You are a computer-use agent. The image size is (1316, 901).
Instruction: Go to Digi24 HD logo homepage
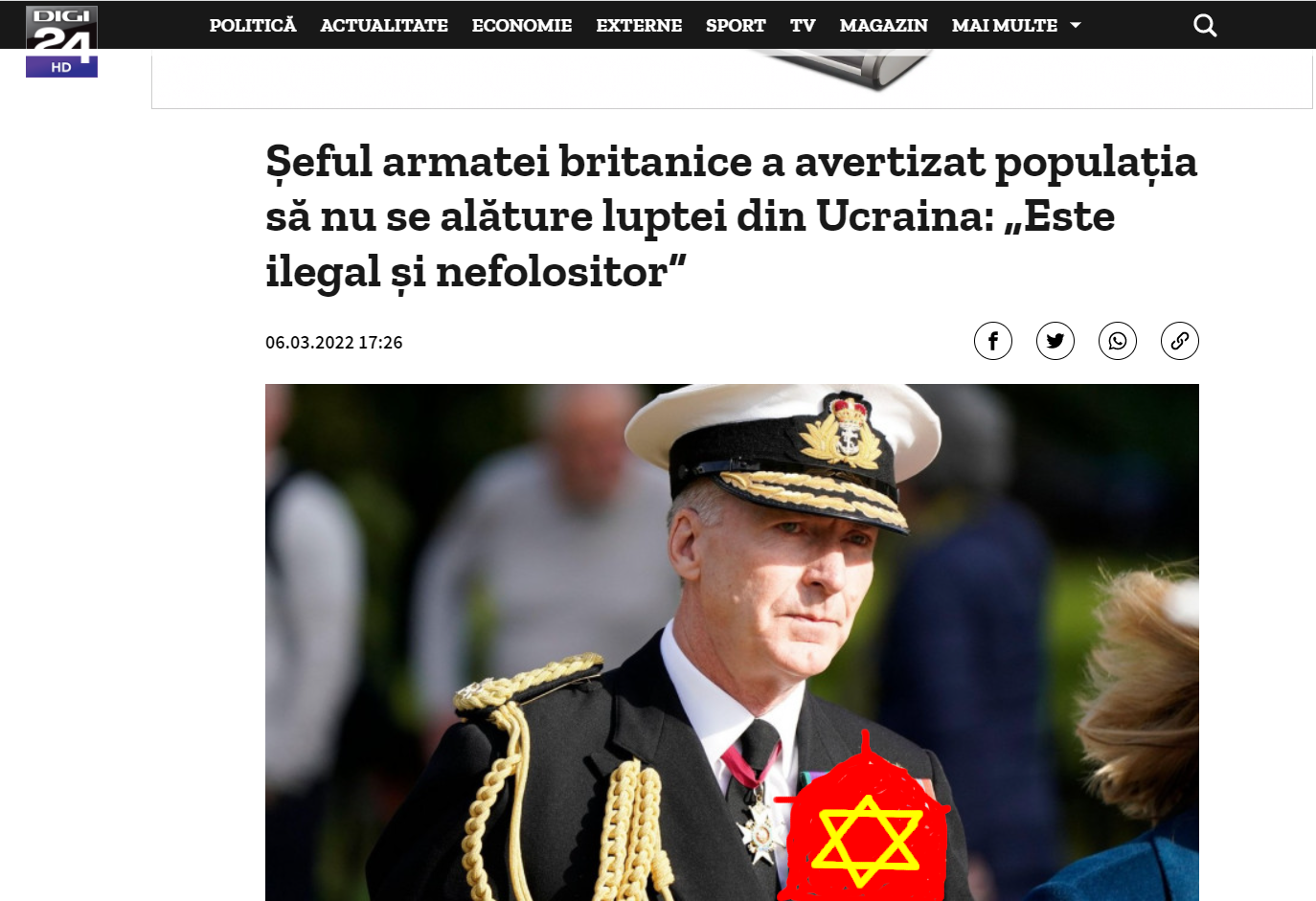[61, 40]
